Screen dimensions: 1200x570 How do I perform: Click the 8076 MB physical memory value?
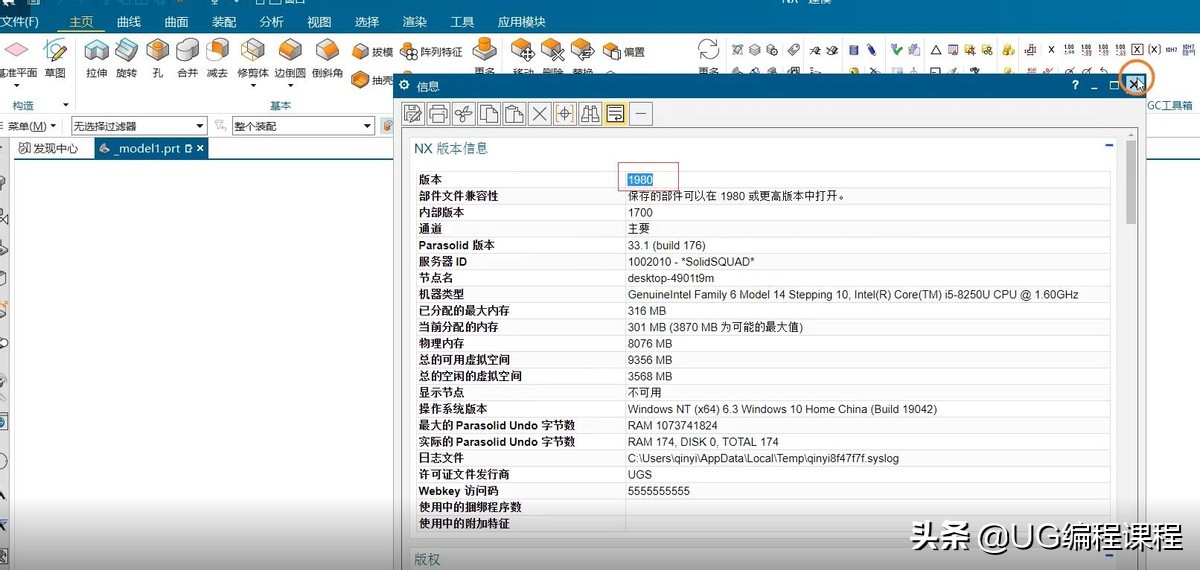tap(650, 343)
